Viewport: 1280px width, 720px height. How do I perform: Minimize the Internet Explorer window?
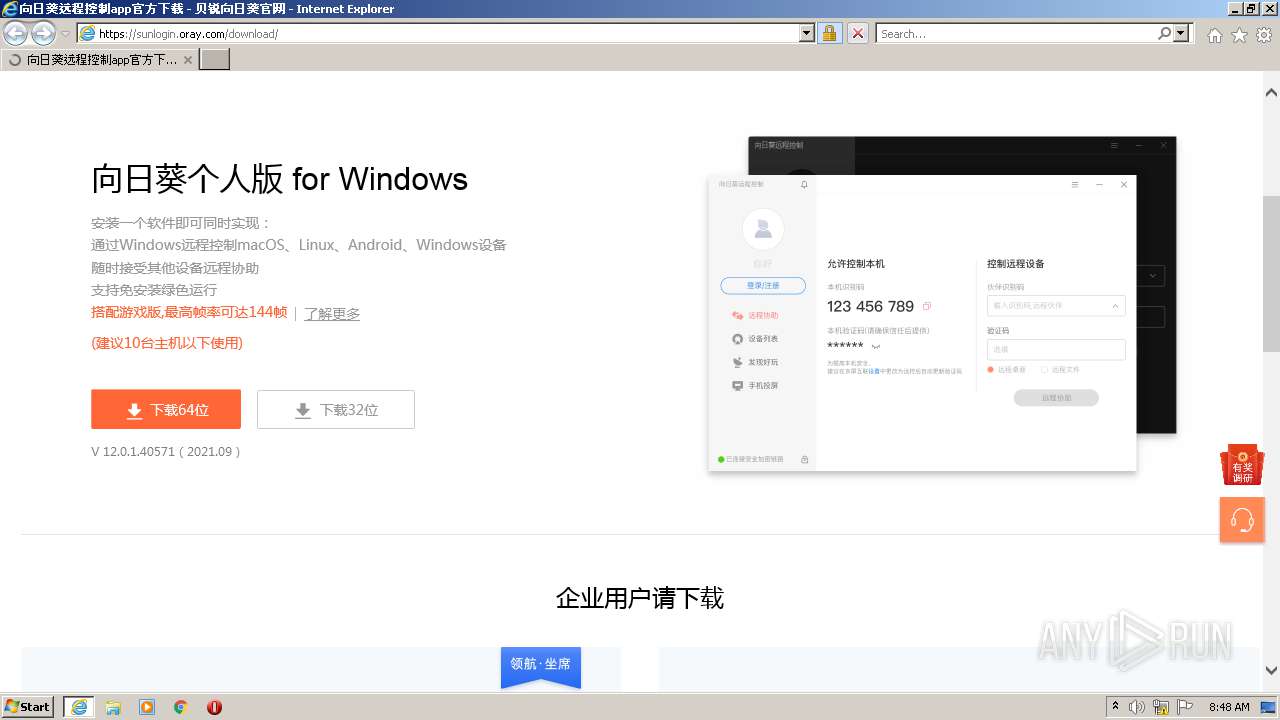pyautogui.click(x=1235, y=8)
